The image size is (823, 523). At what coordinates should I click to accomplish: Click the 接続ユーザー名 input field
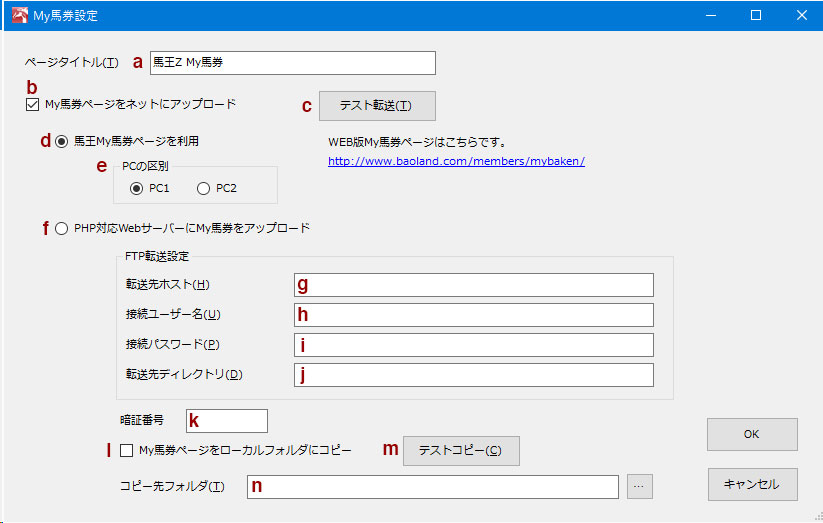point(473,315)
